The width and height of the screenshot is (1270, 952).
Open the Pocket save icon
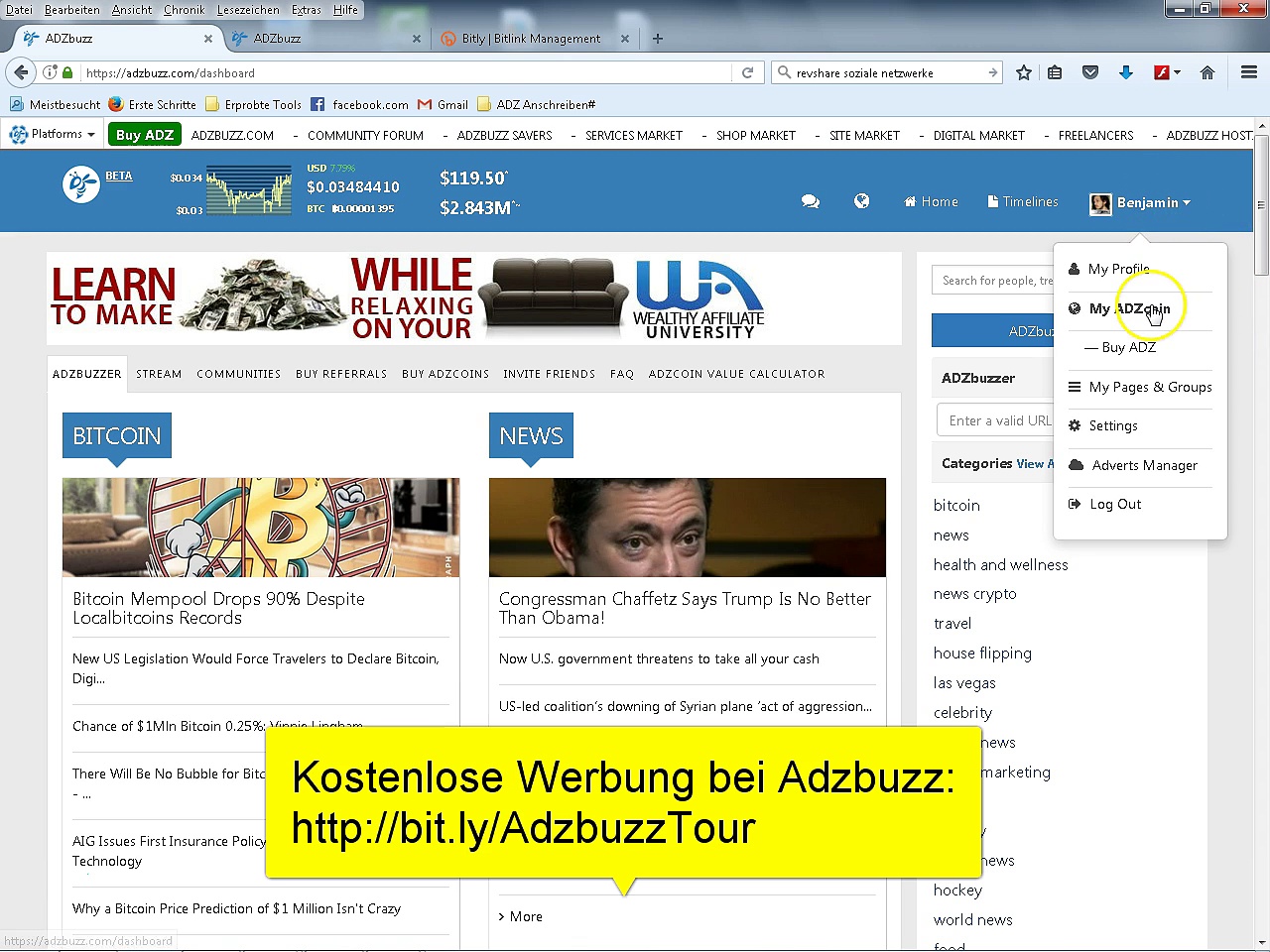[1089, 72]
